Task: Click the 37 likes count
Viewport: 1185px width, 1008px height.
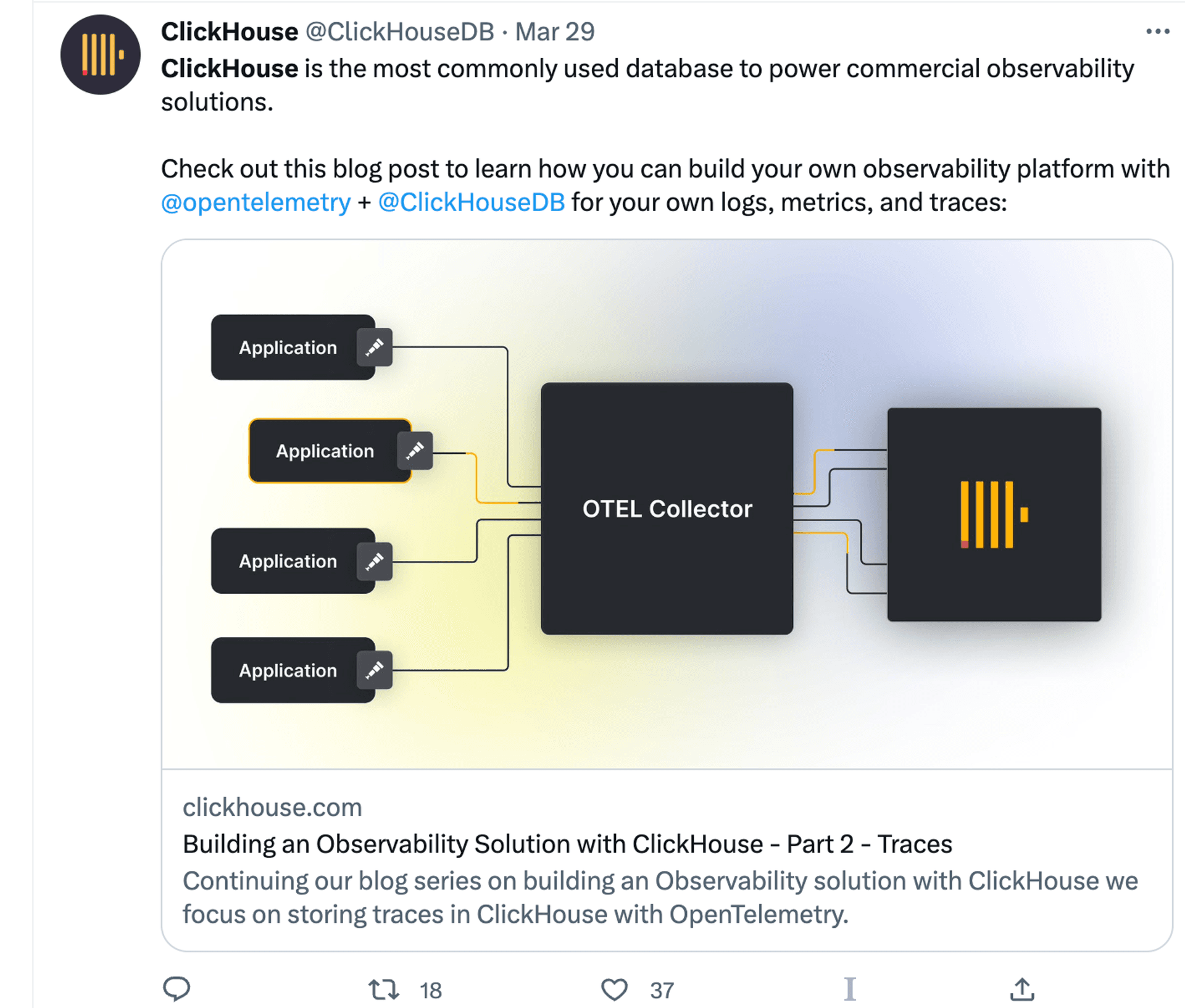Action: tap(662, 991)
